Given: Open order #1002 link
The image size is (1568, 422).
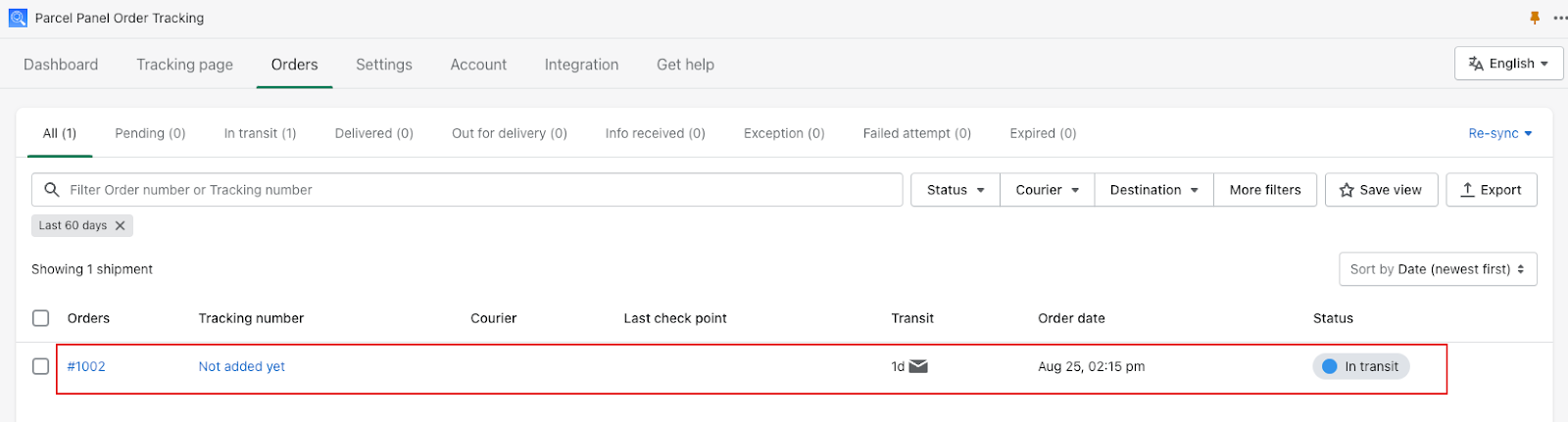Looking at the screenshot, I should (86, 366).
